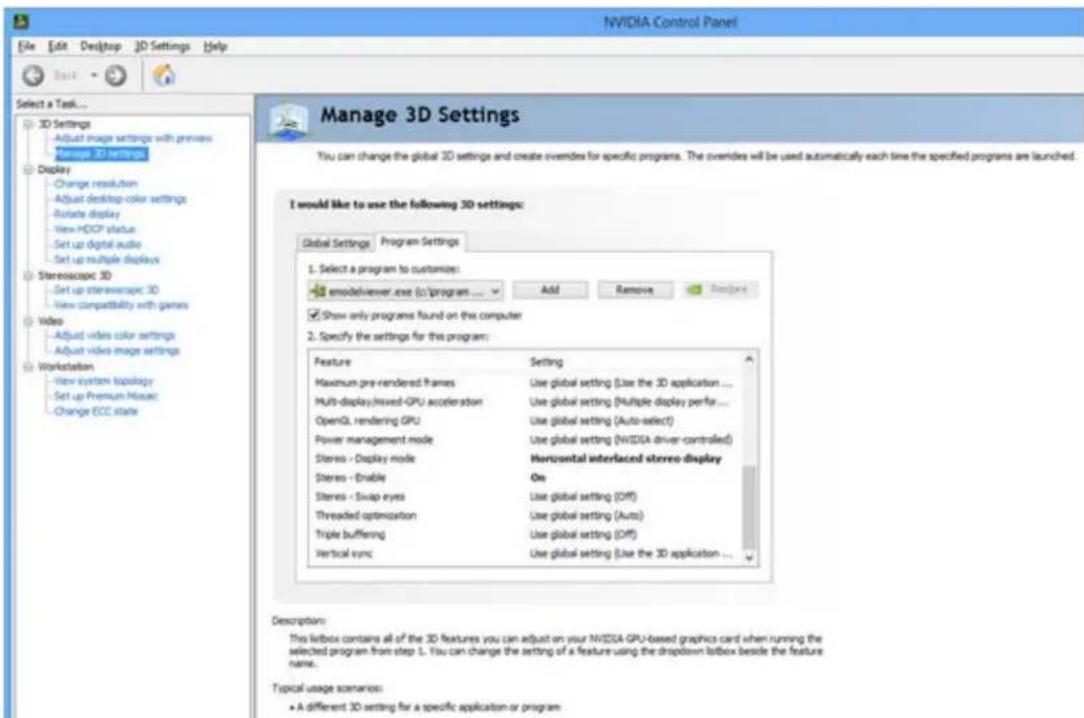
Task: Select OpenGL rendering GPU row
Action: pyautogui.click(x=525, y=421)
